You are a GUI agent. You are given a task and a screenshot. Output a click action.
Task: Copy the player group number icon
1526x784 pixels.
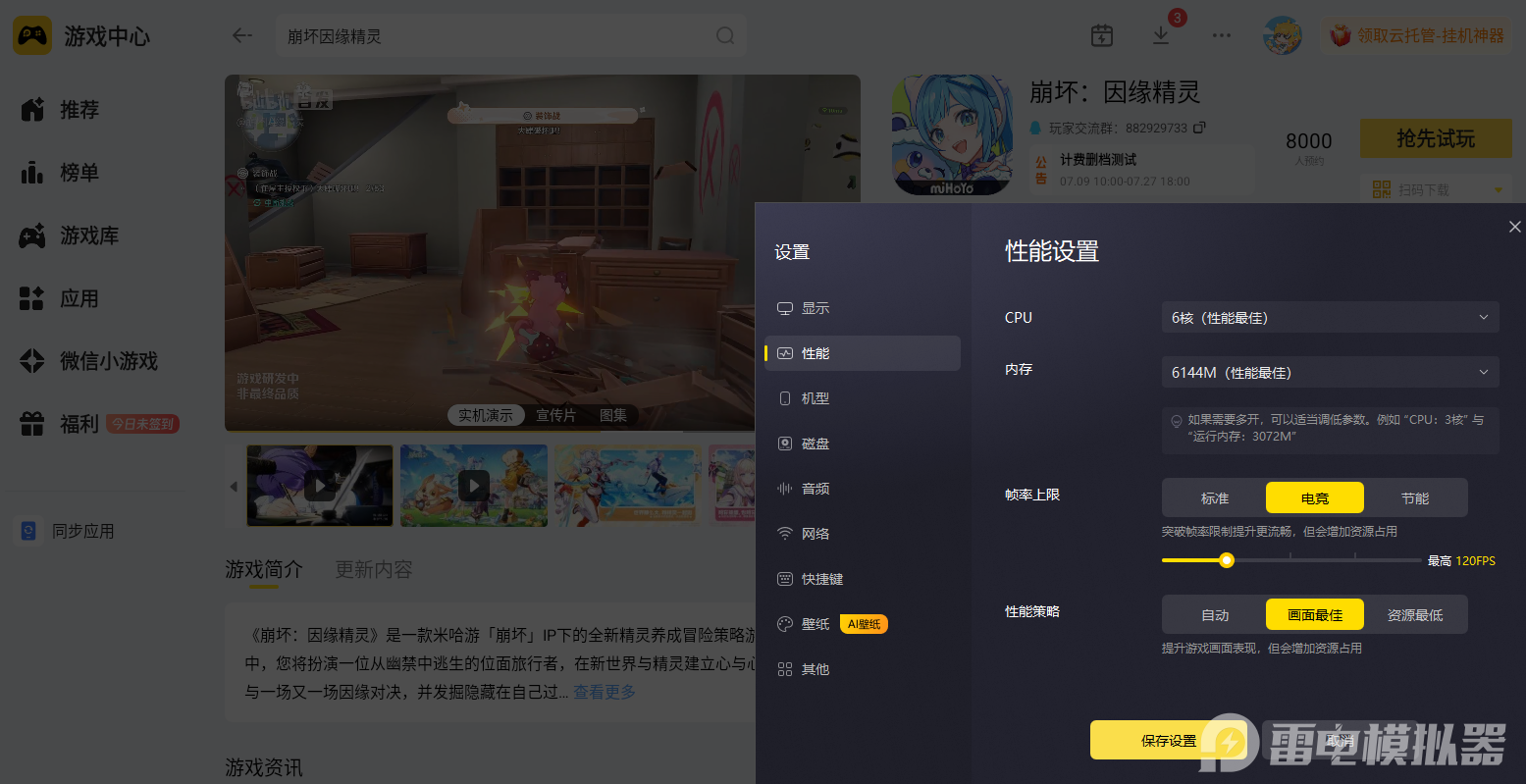click(1199, 128)
